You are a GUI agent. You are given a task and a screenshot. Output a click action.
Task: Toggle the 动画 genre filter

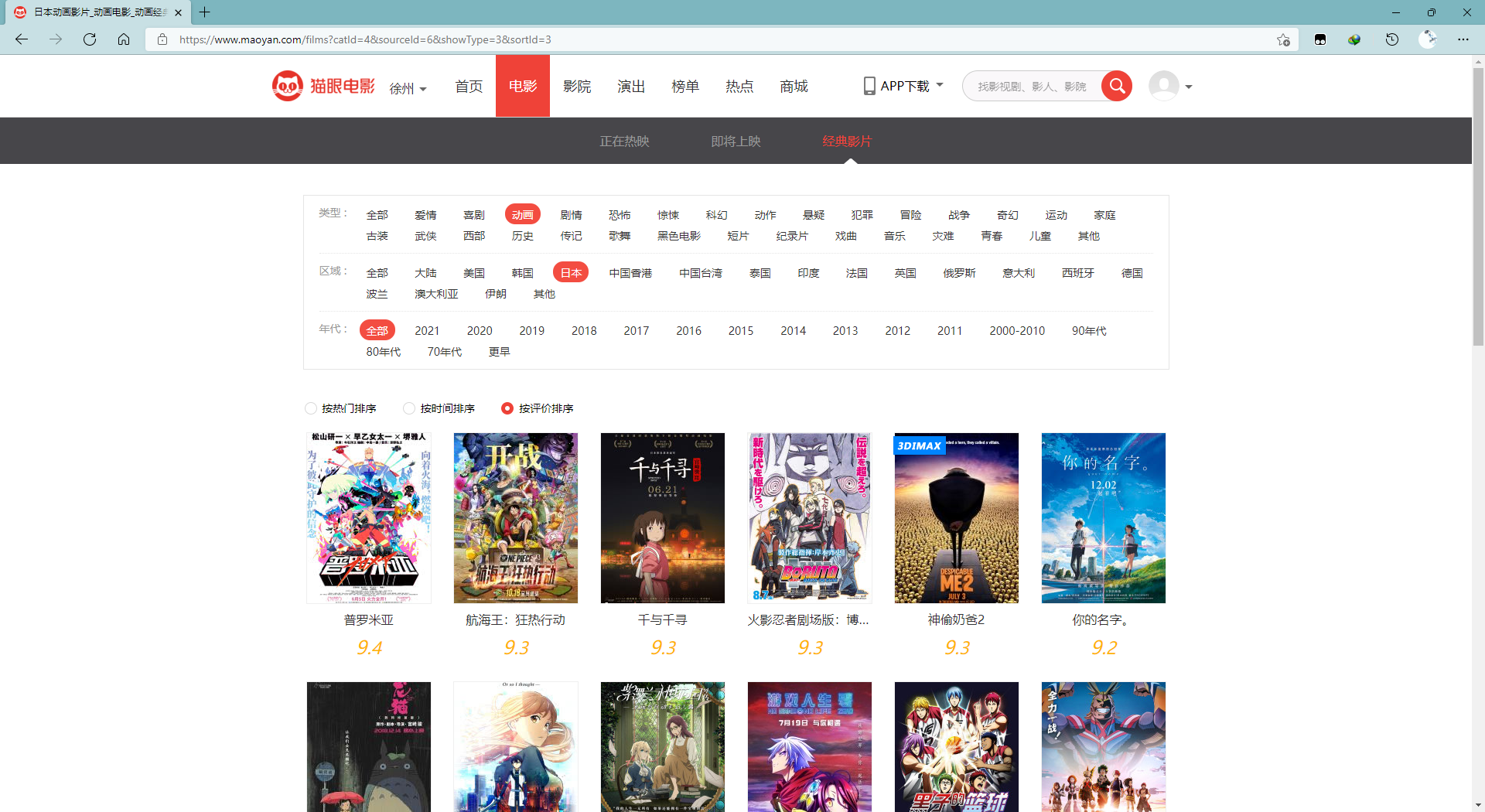click(522, 214)
